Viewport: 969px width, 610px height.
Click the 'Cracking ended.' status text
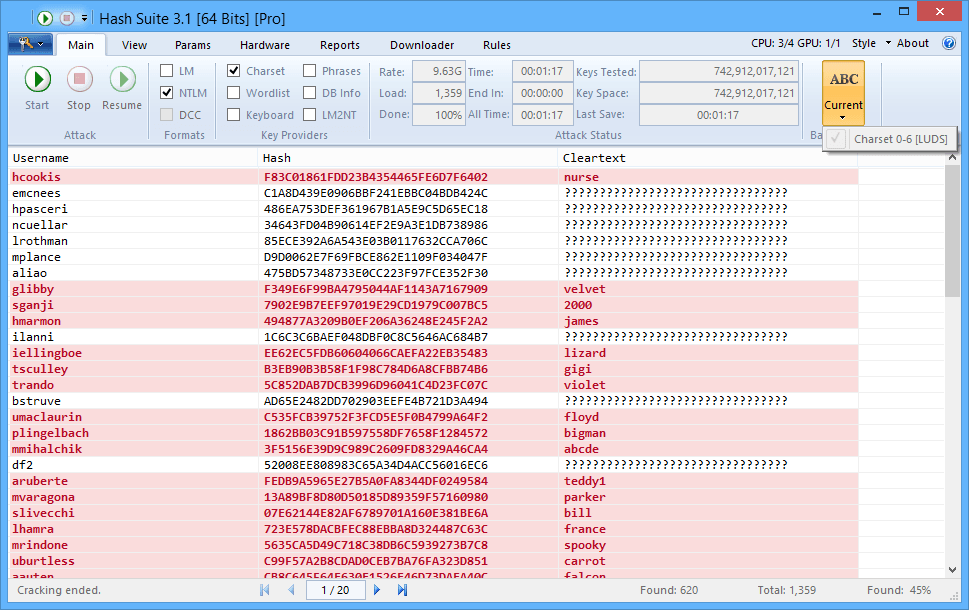(x=59, y=590)
